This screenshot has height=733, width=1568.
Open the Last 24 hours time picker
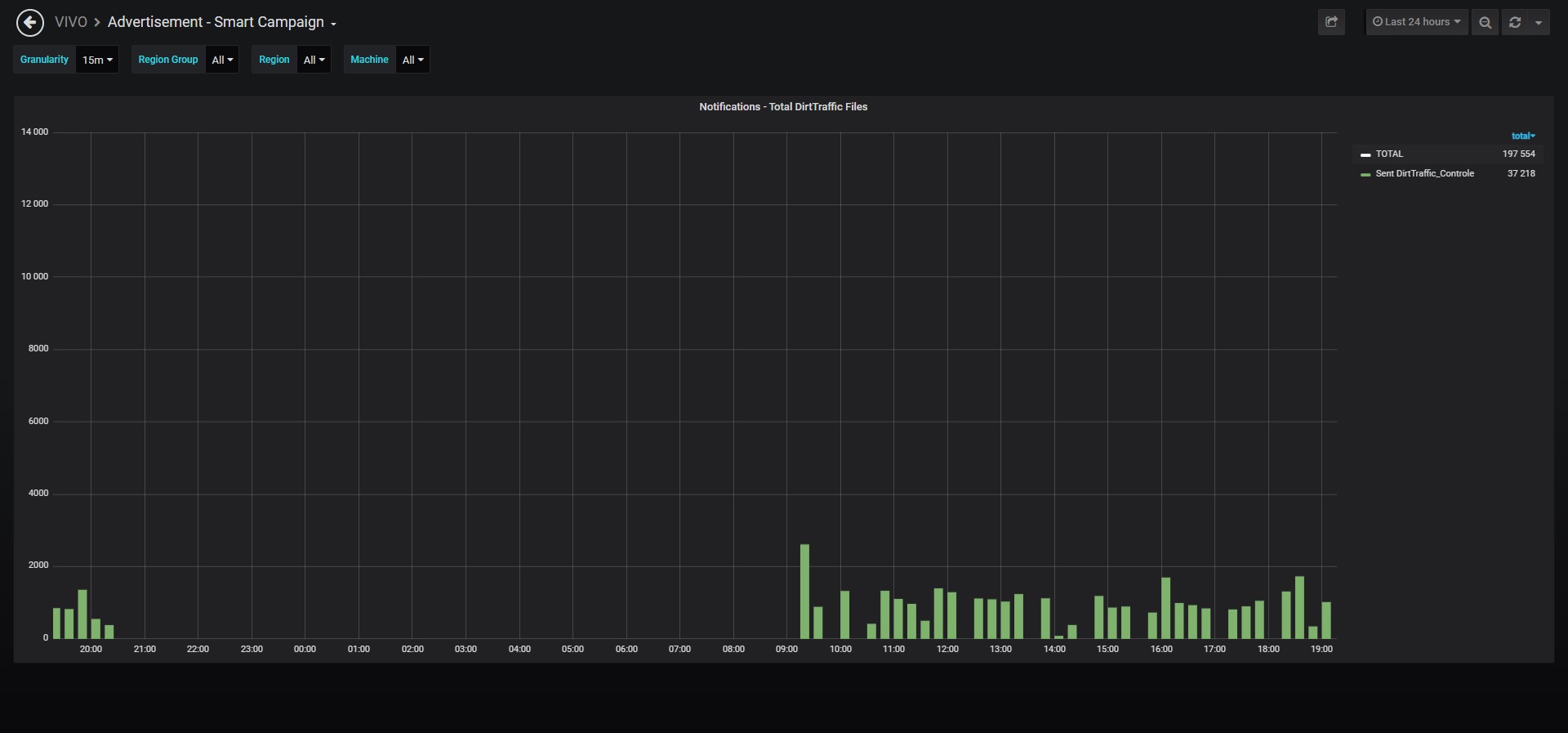tap(1417, 22)
